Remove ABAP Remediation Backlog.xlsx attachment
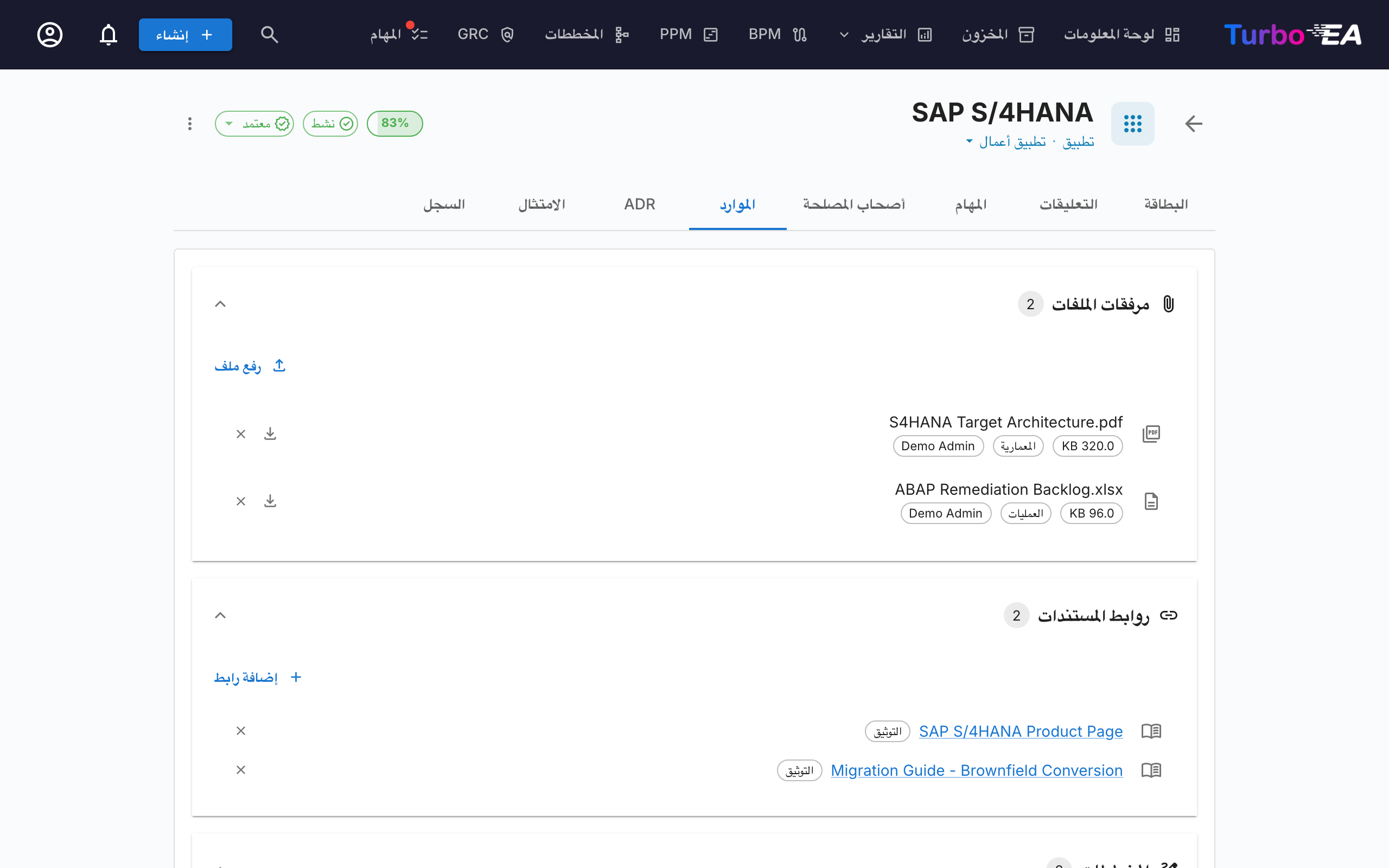Image resolution: width=1389 pixels, height=868 pixels. [241, 501]
